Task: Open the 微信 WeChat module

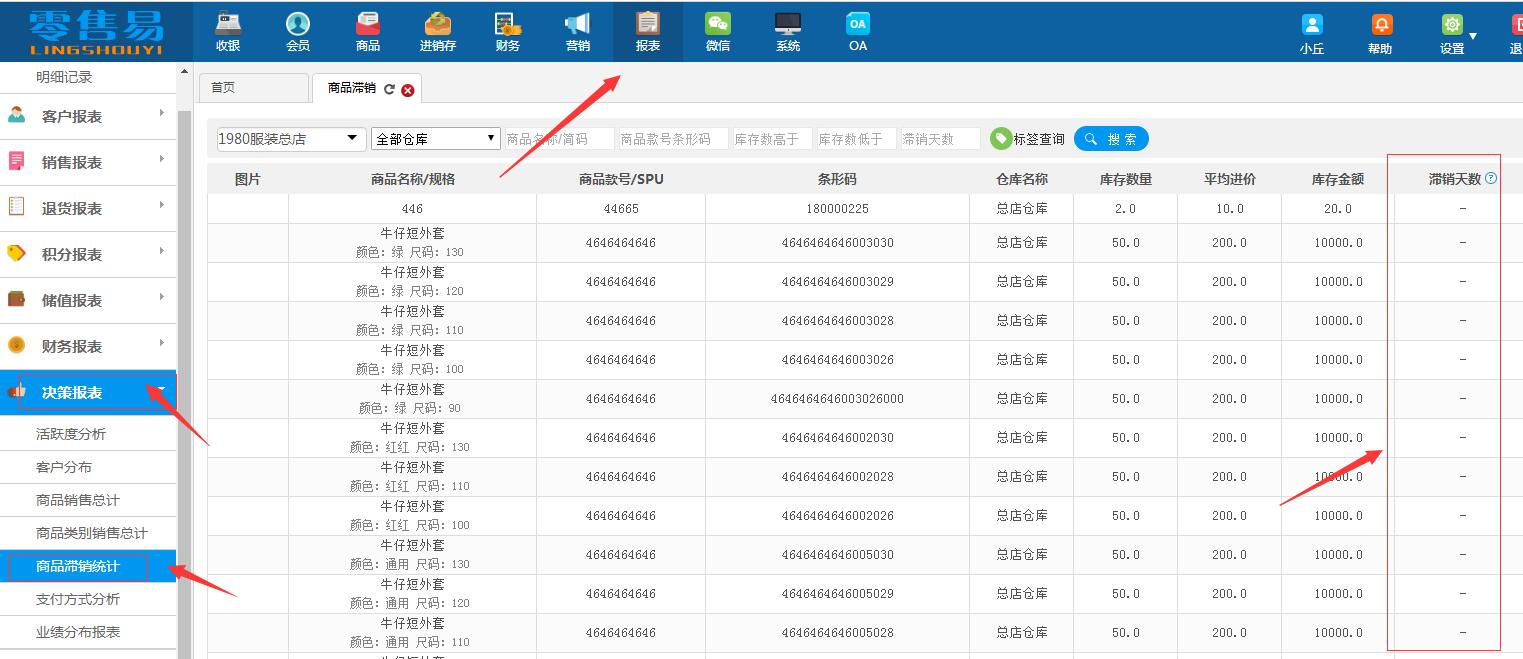Action: (717, 30)
